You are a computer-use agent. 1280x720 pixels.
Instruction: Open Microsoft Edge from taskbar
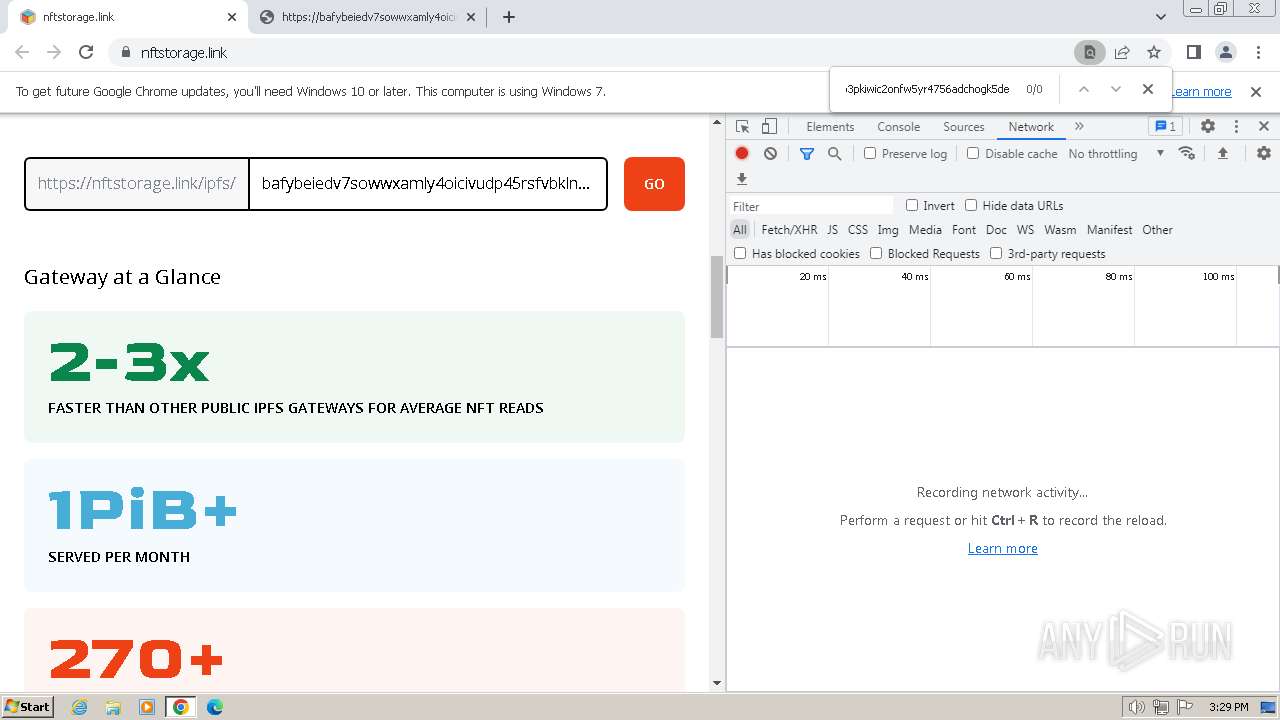point(214,707)
